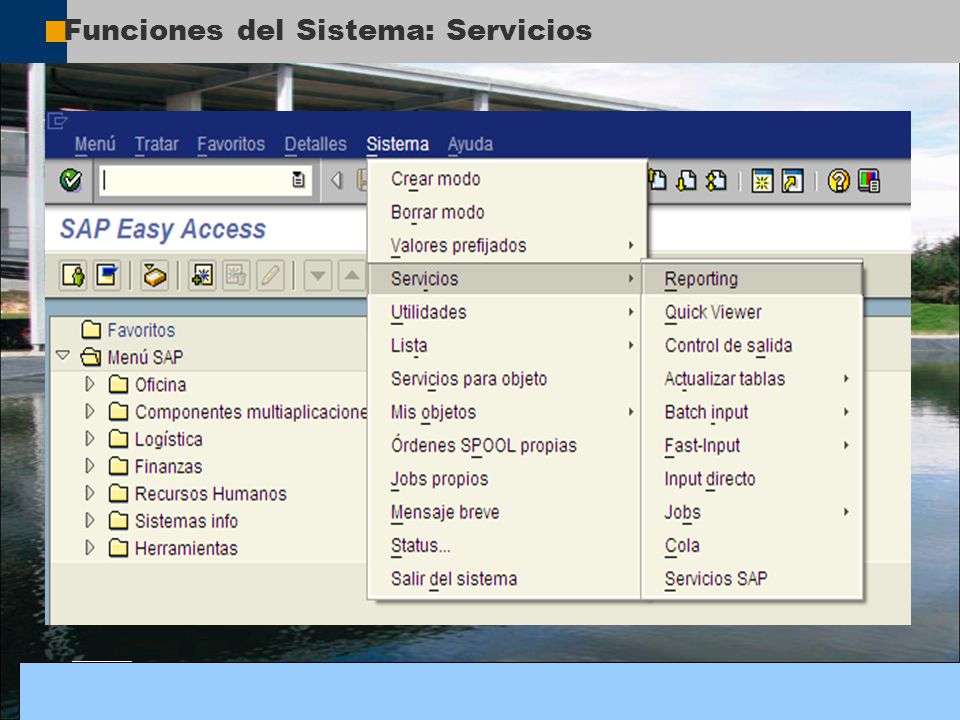Expand the Actualizar tablas submenu
Image resolution: width=960 pixels, height=720 pixels.
(x=752, y=379)
